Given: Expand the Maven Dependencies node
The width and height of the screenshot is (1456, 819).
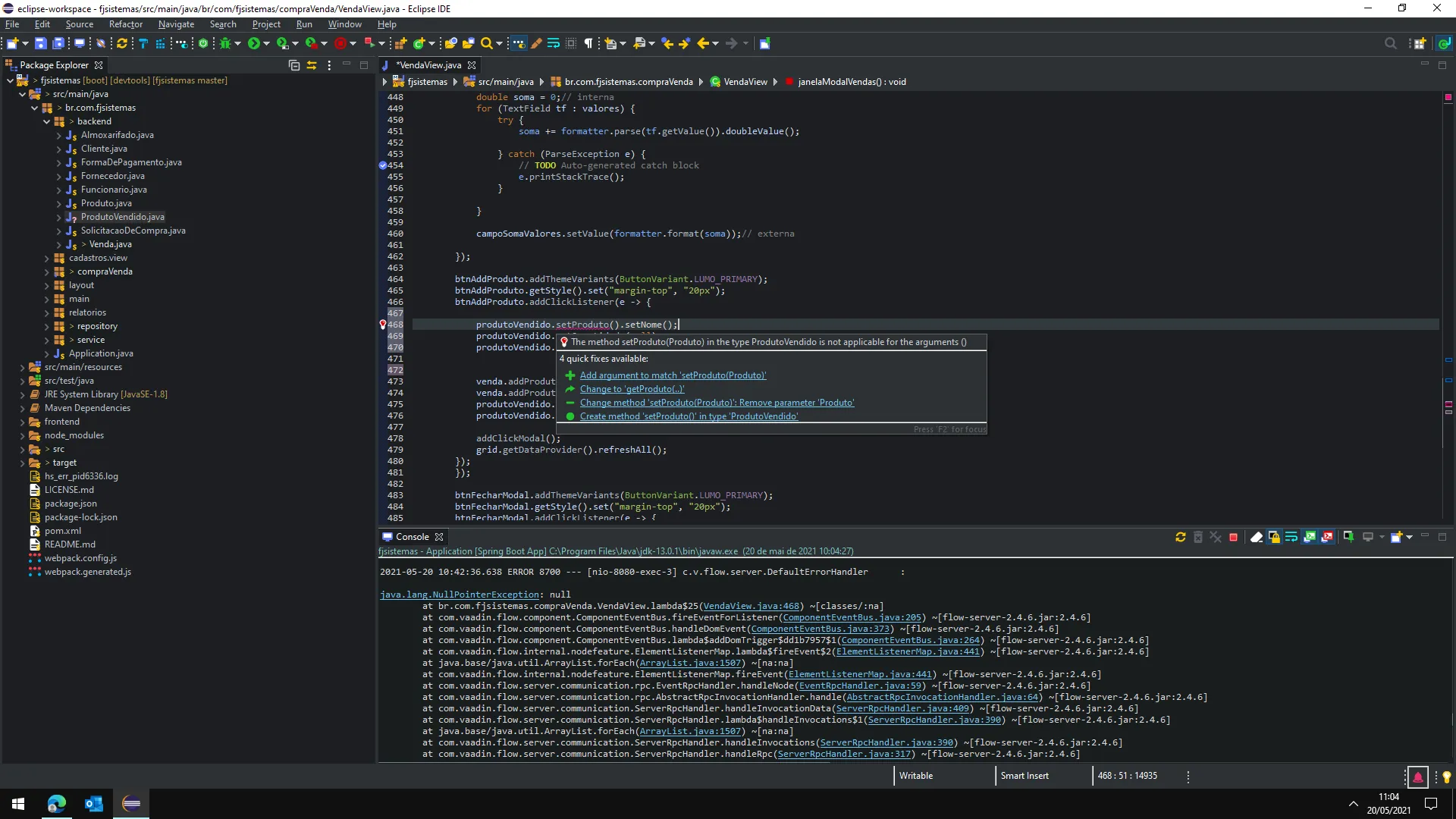Looking at the screenshot, I should point(22,408).
